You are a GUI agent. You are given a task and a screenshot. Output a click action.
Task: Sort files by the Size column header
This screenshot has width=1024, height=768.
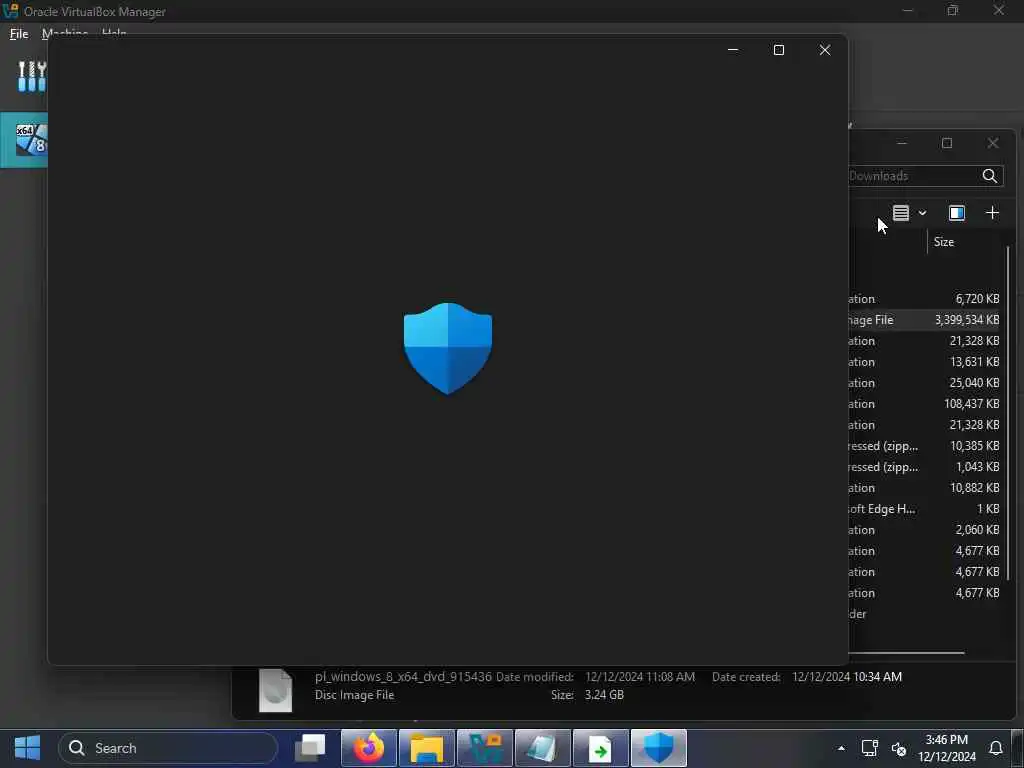tap(944, 242)
